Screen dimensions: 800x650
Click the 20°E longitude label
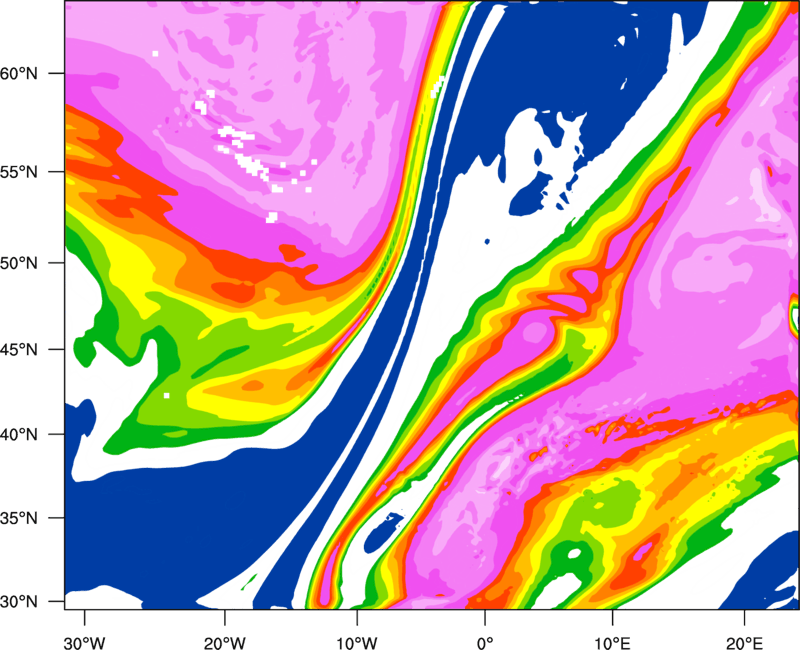744,643
